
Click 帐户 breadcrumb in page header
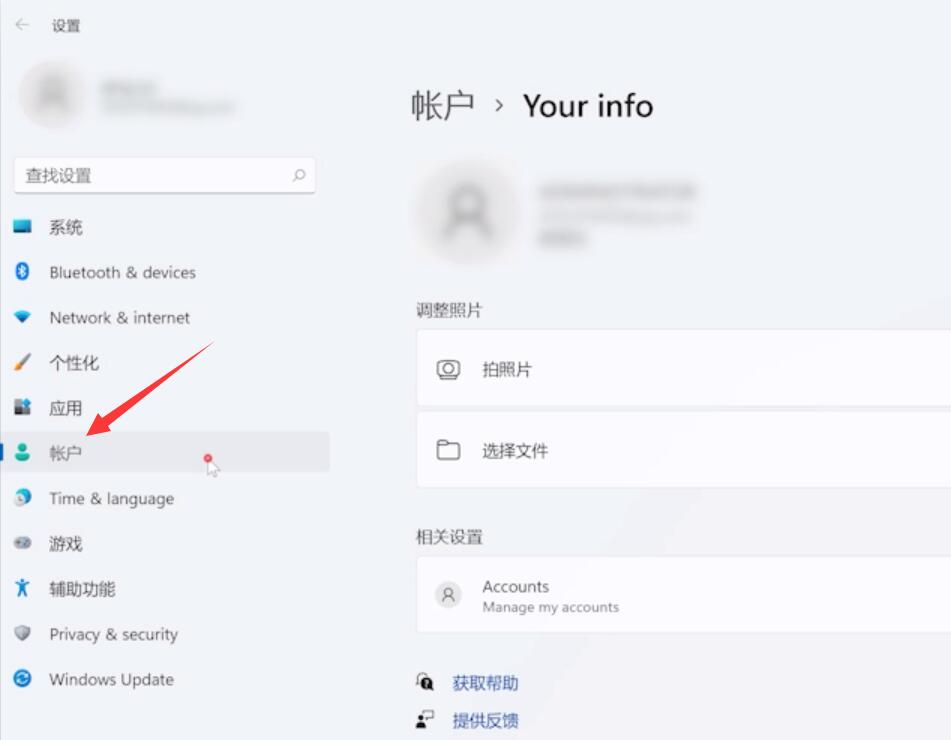pos(442,106)
